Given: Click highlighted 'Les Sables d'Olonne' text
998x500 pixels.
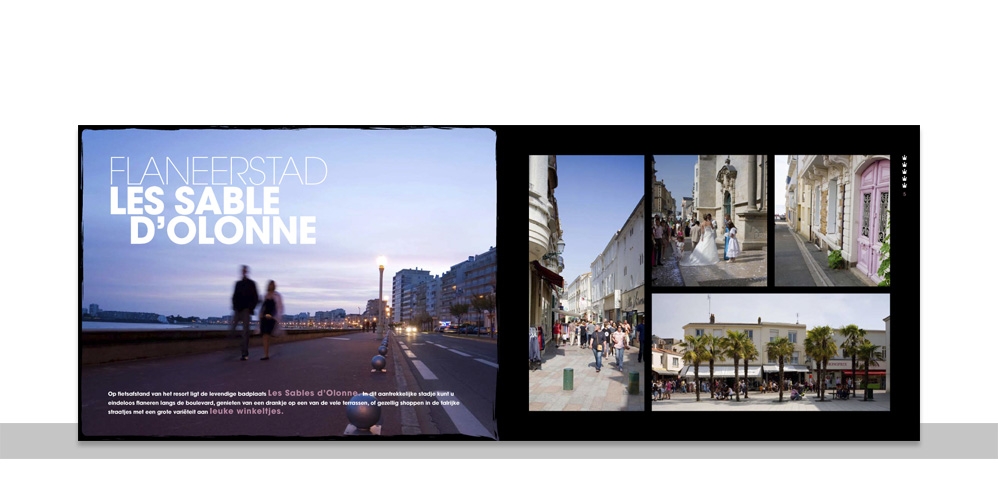Looking at the screenshot, I should pos(313,393).
